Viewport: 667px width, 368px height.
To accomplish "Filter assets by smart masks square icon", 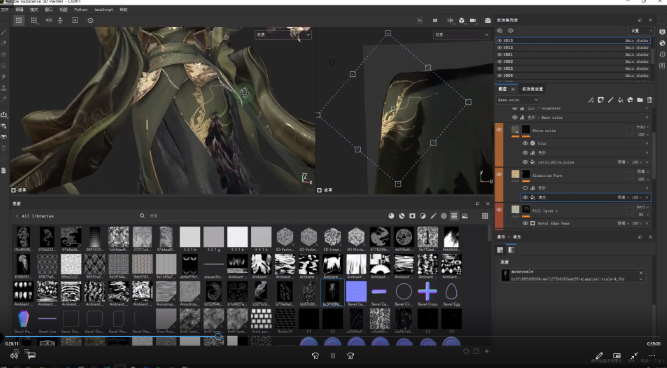I will pyautogui.click(x=412, y=216).
